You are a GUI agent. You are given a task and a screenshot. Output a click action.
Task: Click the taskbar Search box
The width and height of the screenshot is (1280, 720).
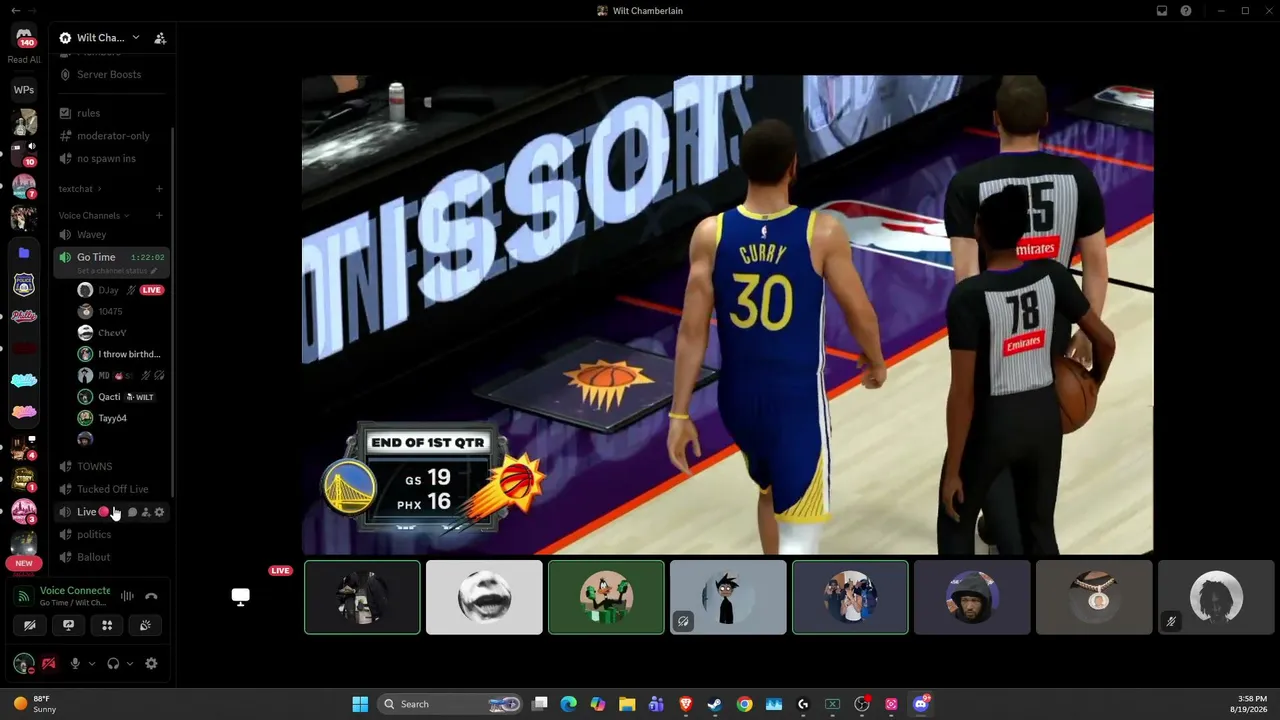[x=452, y=704]
